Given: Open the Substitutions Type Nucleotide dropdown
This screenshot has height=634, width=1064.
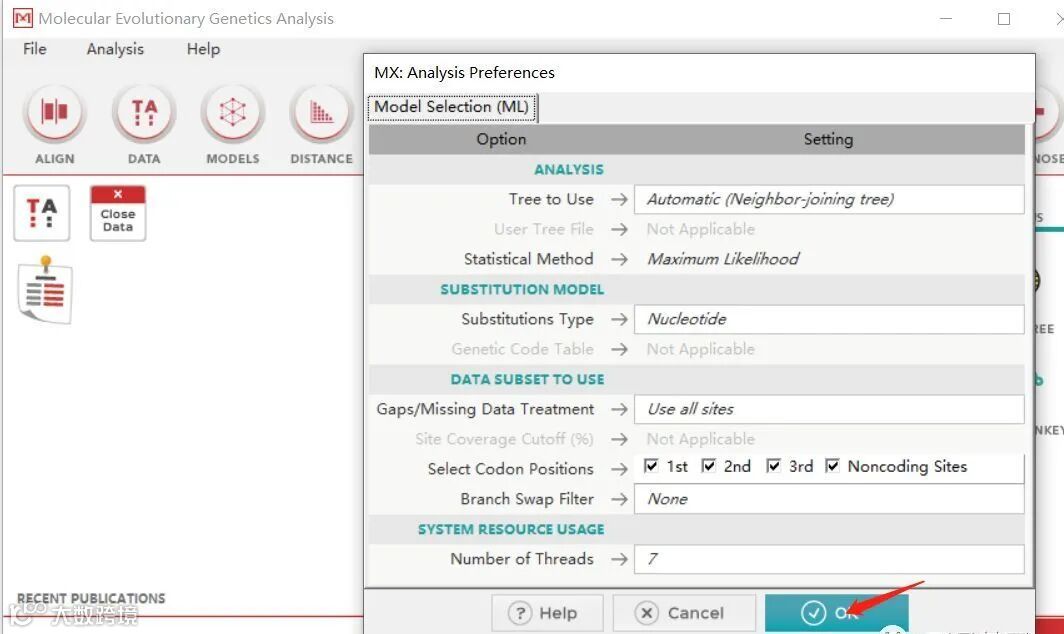Looking at the screenshot, I should click(829, 319).
